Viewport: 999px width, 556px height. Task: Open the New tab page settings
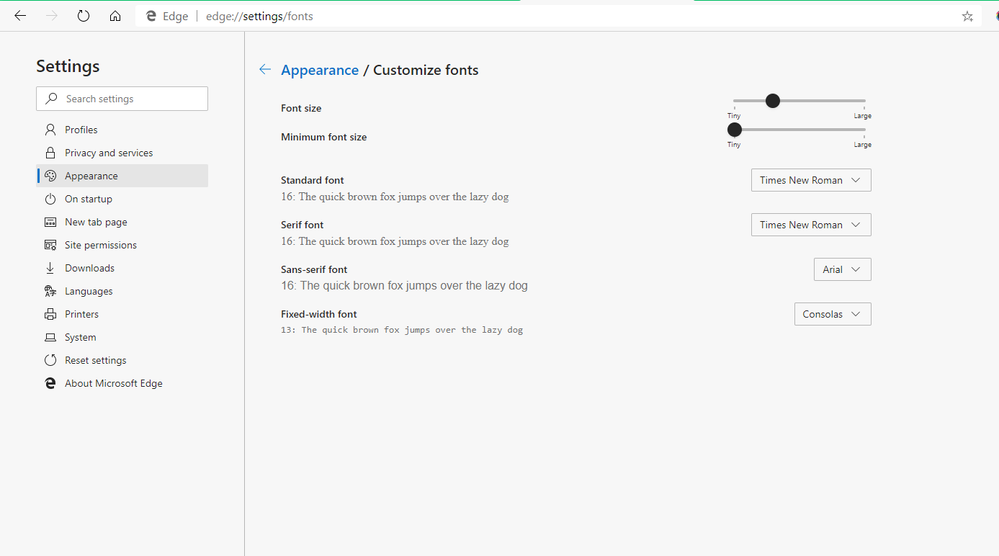122,222
